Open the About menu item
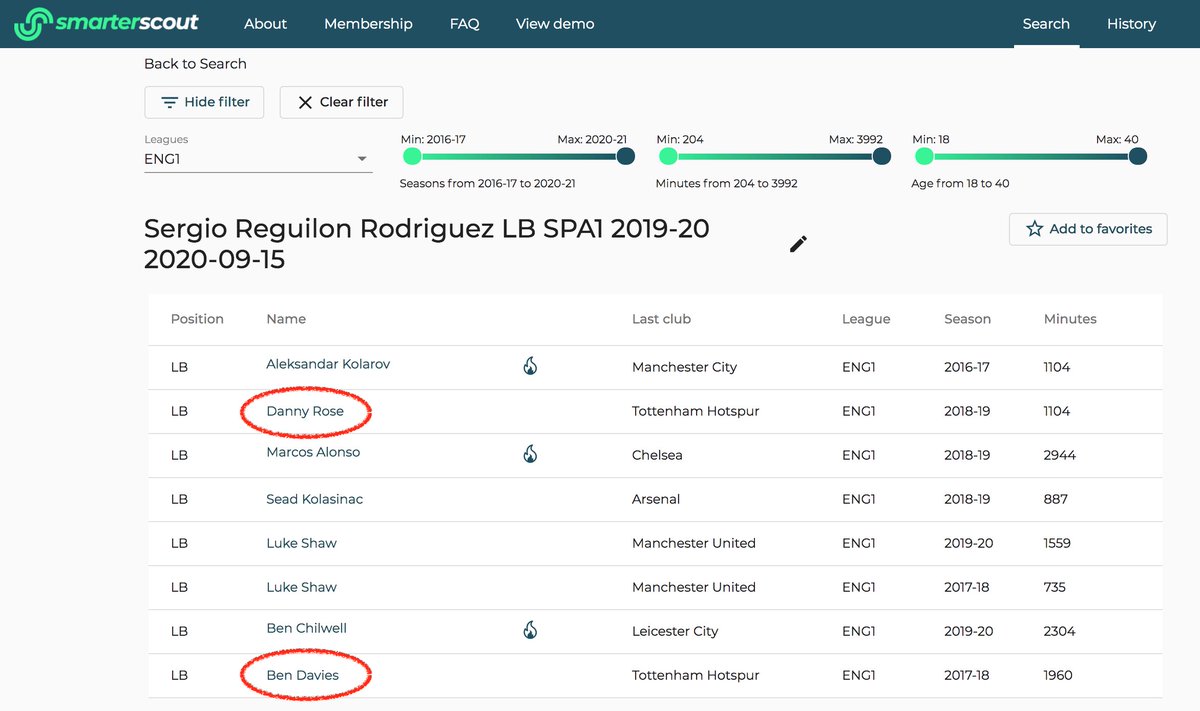Screen dimensions: 1200x711 tap(265, 24)
